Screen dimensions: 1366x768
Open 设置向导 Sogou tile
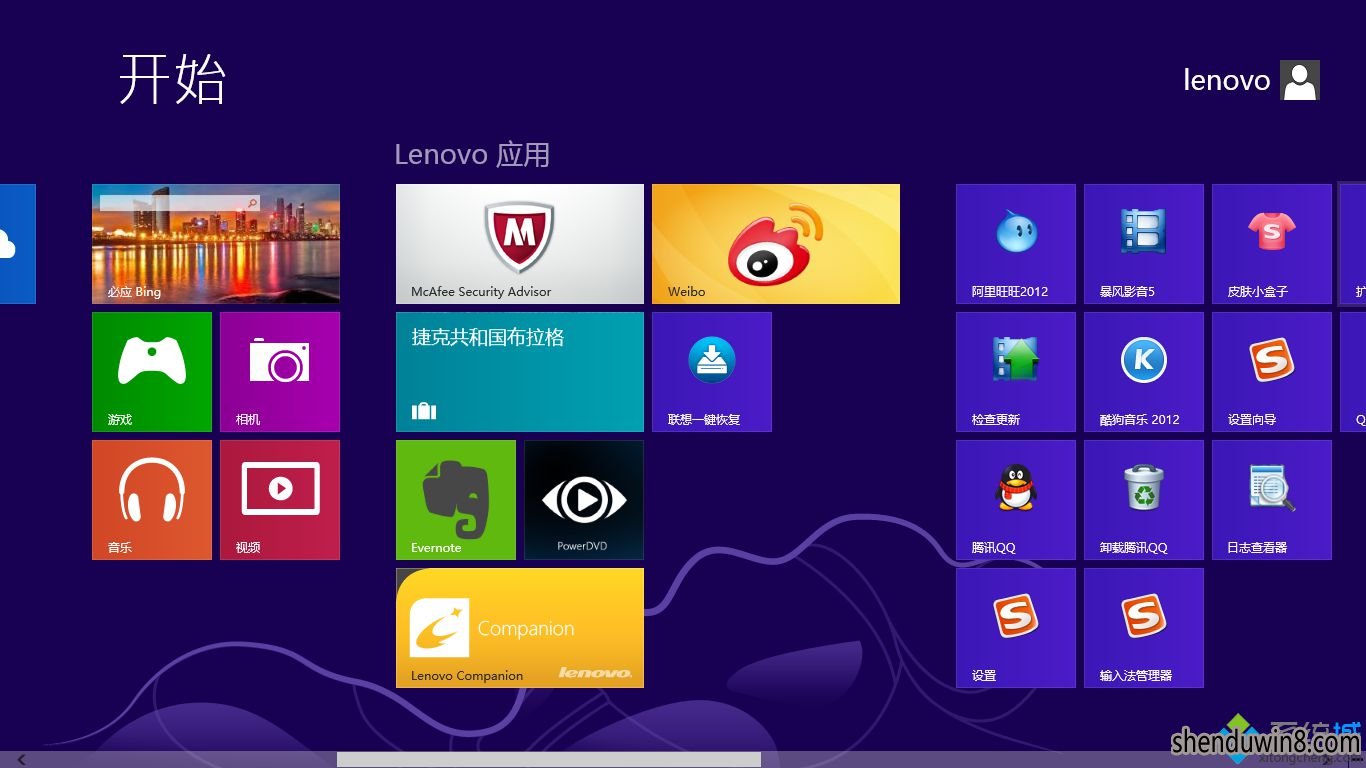pos(1272,371)
